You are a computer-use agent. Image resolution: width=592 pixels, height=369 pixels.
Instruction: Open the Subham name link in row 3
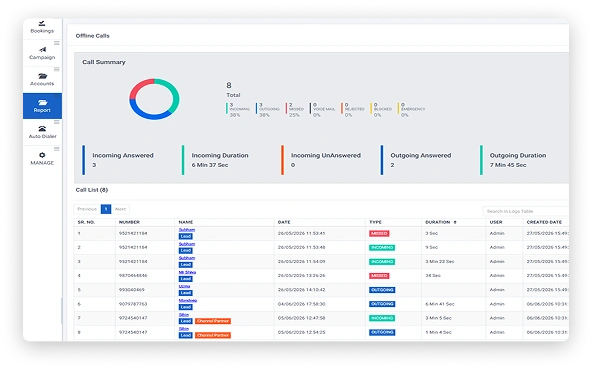tap(187, 258)
